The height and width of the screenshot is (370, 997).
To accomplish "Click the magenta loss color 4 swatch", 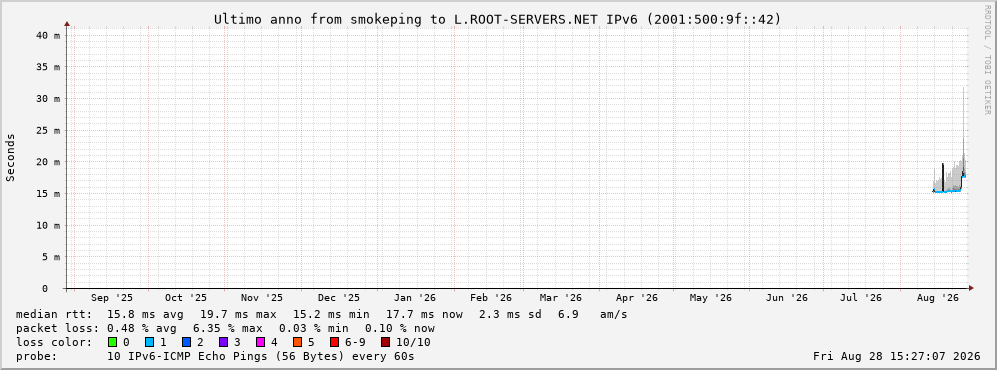I will click(261, 342).
